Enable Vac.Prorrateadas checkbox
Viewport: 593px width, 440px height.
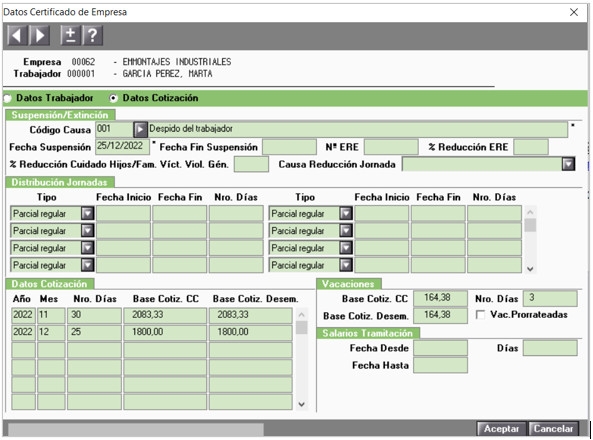point(480,315)
